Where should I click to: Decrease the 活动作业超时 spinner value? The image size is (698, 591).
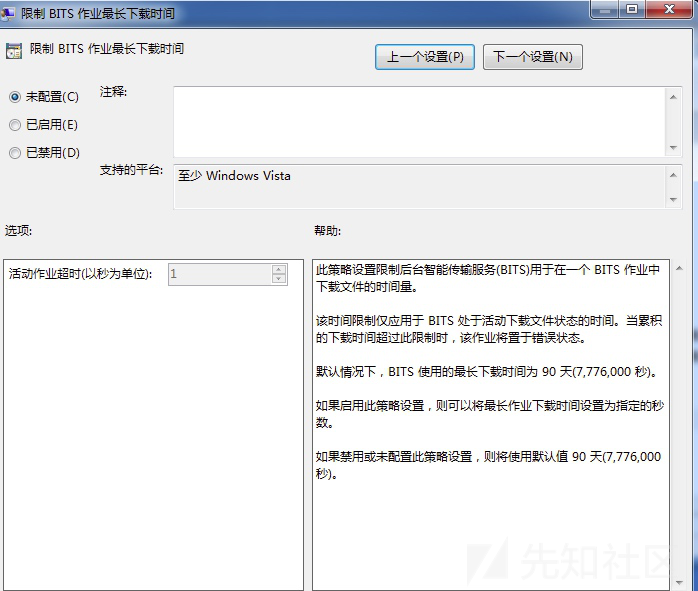pyautogui.click(x=279, y=279)
